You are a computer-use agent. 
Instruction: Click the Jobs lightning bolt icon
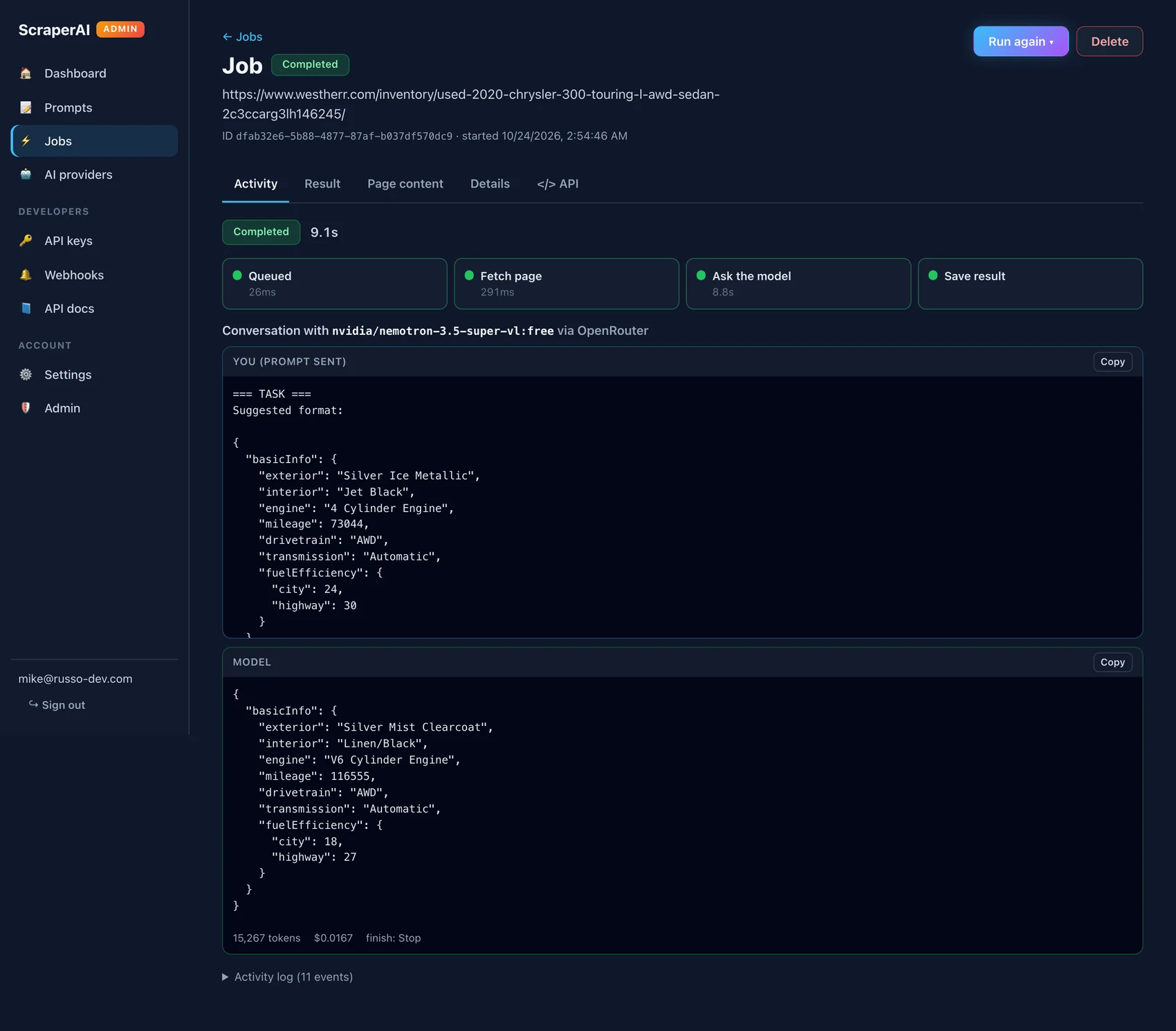(x=26, y=141)
